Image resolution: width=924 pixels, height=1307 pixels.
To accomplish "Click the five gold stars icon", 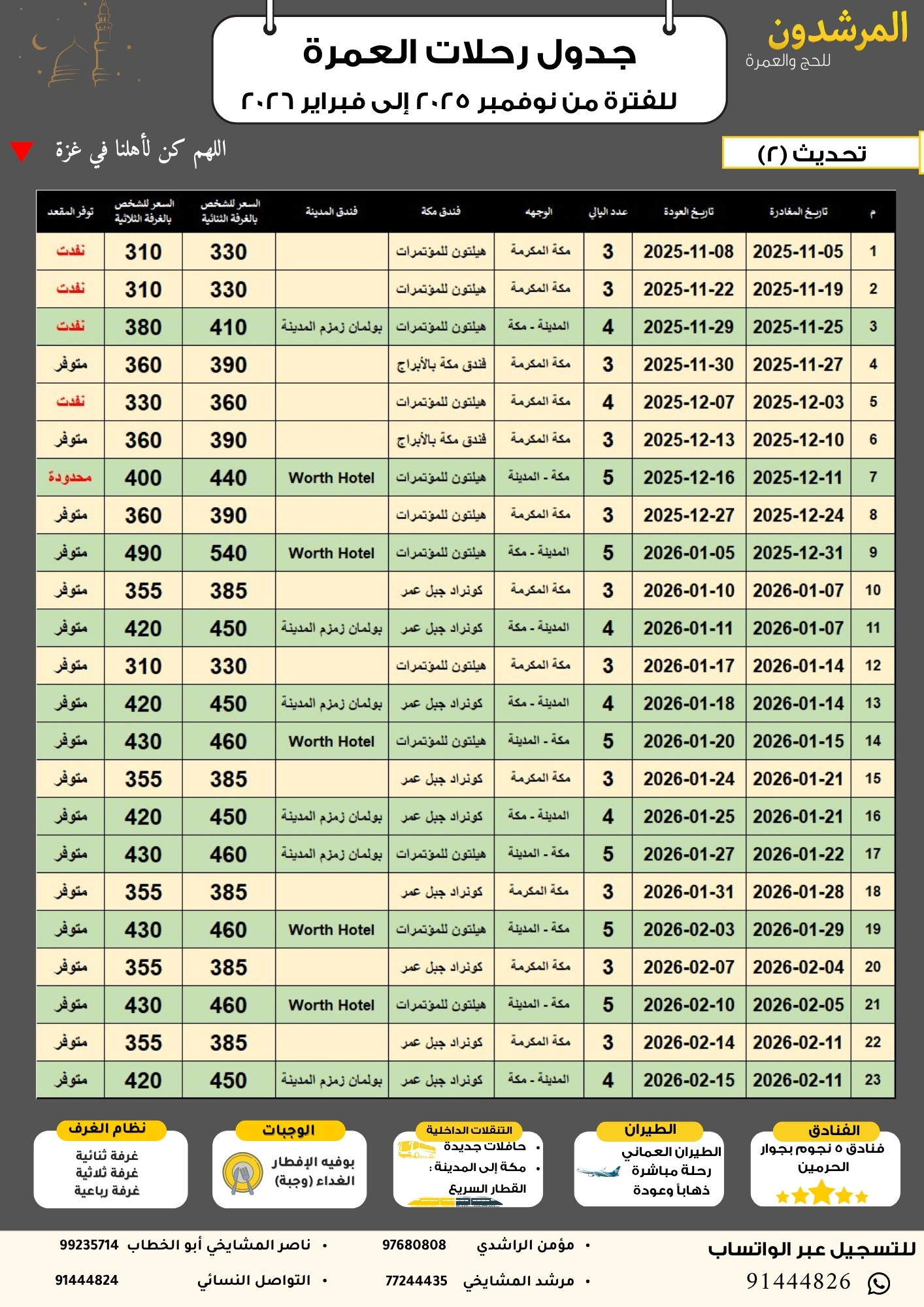I will [x=821, y=1195].
